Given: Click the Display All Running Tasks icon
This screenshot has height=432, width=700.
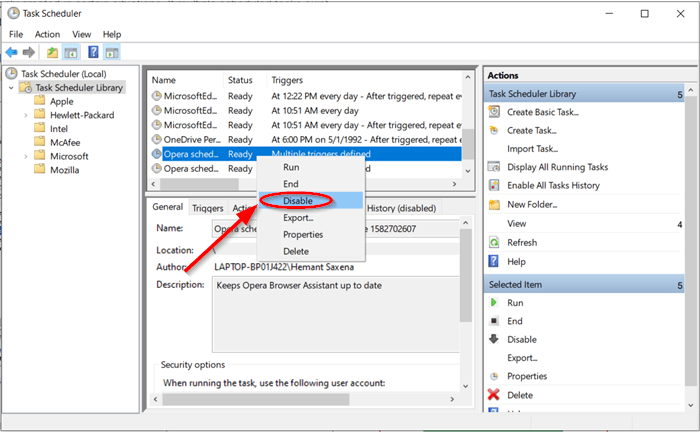Looking at the screenshot, I should 494,167.
